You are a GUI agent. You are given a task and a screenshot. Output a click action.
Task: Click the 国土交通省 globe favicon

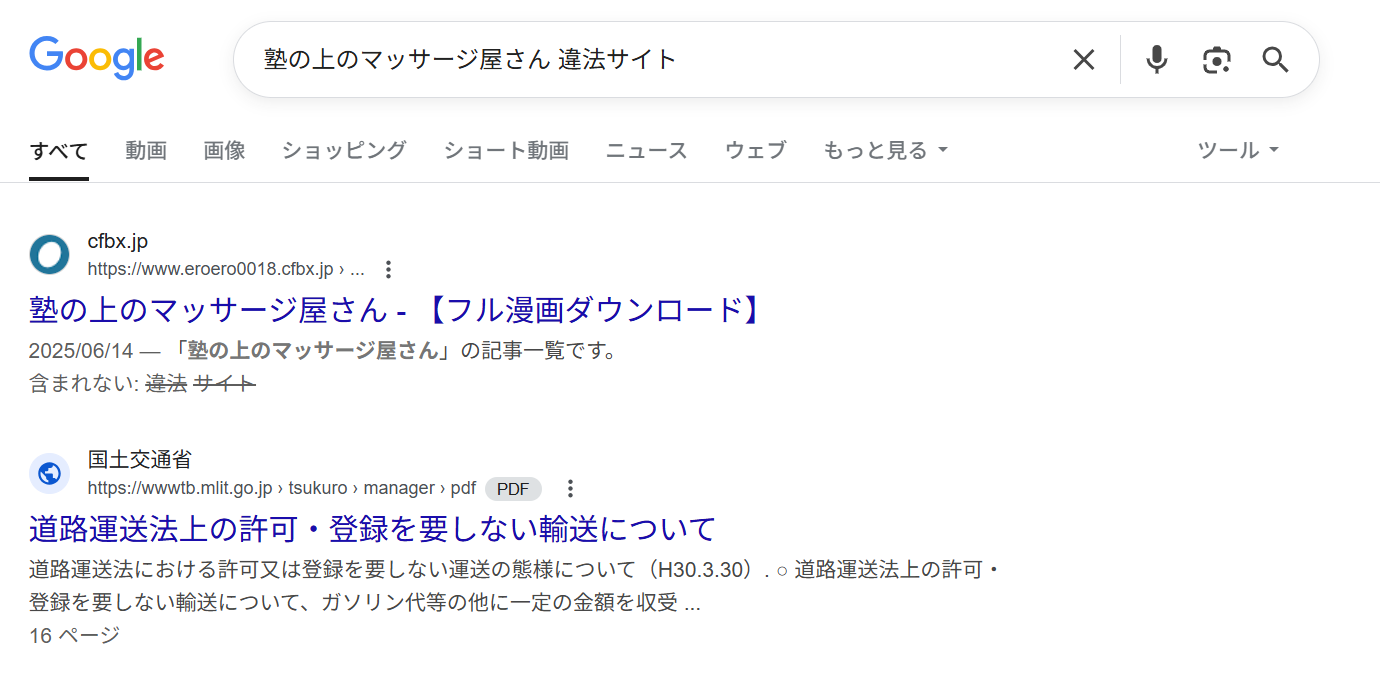[x=49, y=473]
